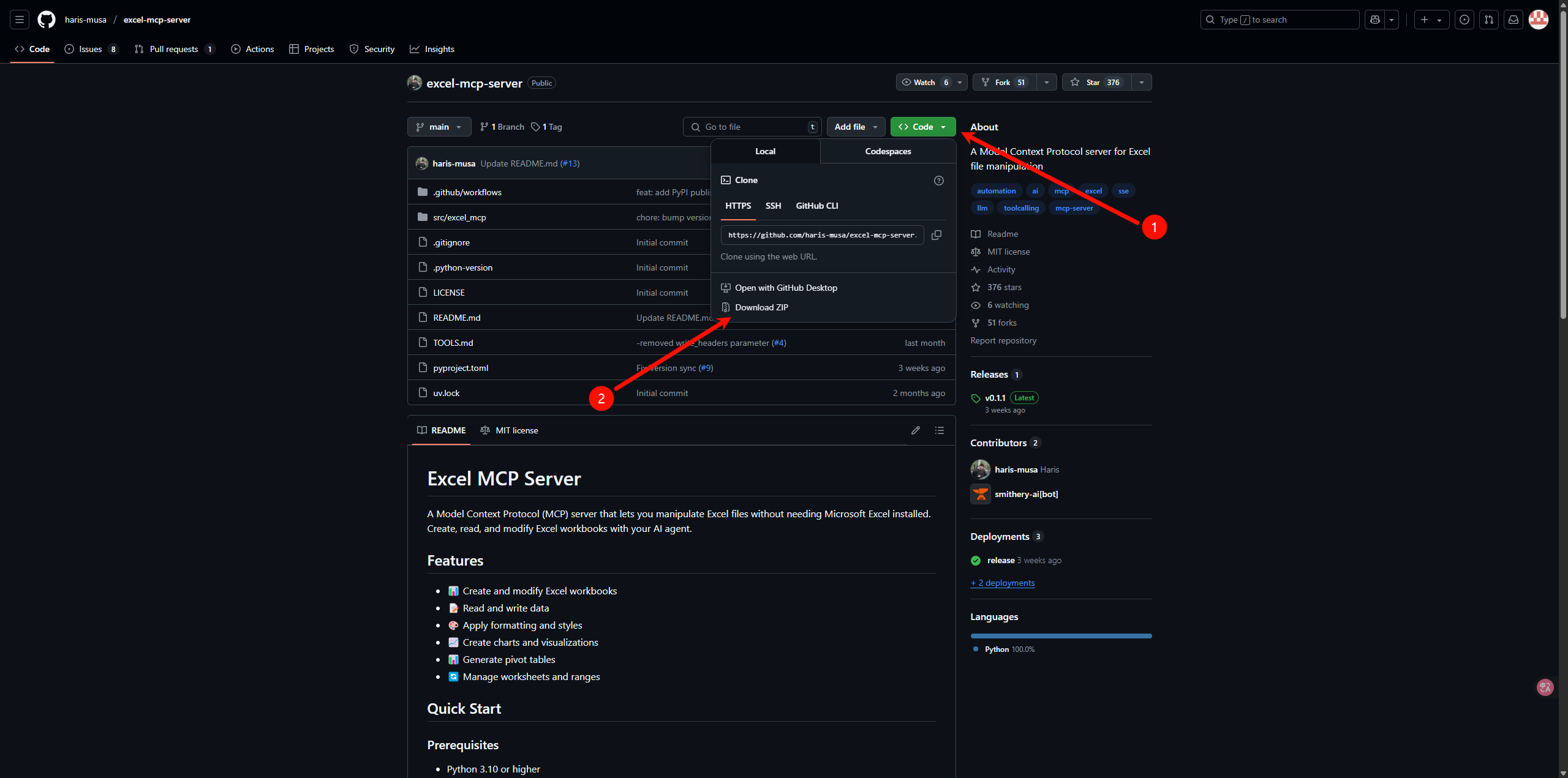Image resolution: width=1568 pixels, height=778 pixels.
Task: Switch to Codespaces tab in Code popup
Action: pos(888,151)
